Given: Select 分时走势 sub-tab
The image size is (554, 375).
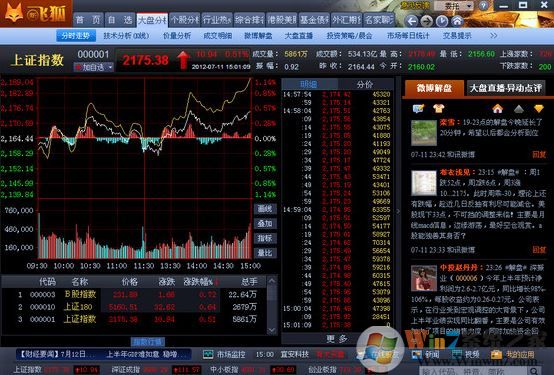Looking at the screenshot, I should 76,36.
